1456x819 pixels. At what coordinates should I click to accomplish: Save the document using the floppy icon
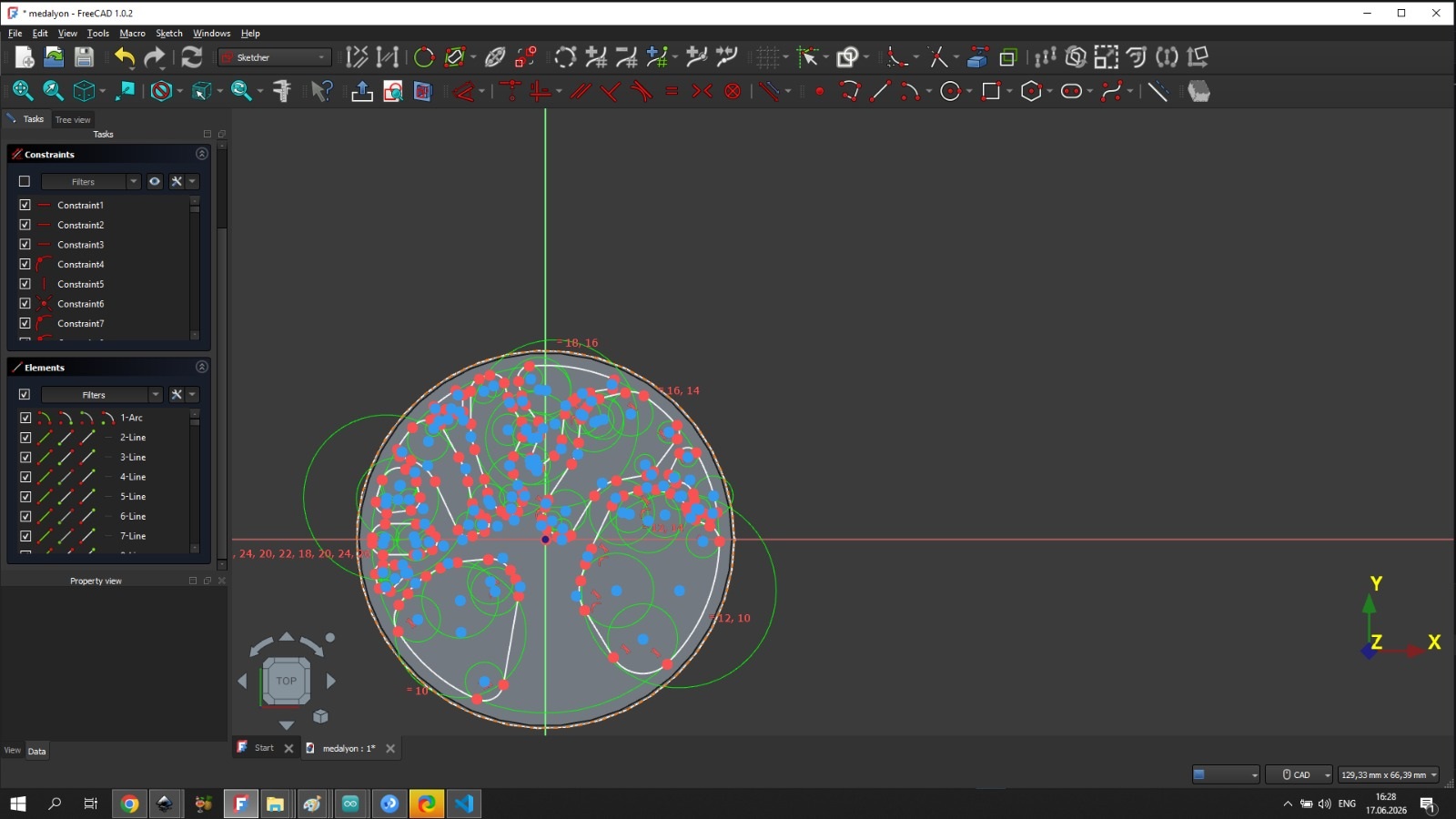[84, 57]
